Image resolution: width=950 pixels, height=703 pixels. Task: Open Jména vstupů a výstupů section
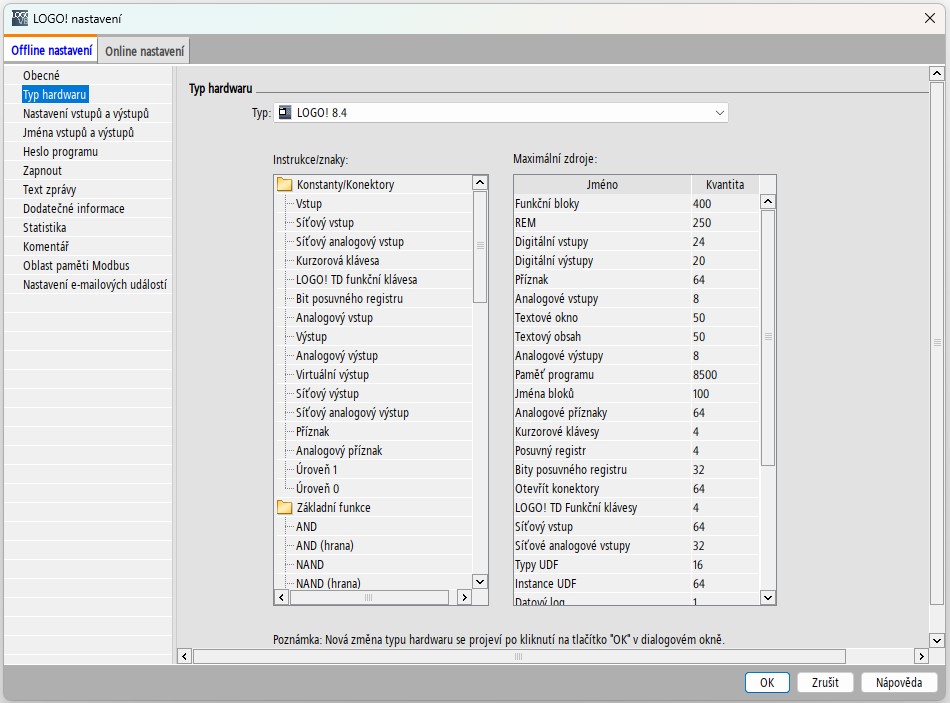[x=78, y=133]
